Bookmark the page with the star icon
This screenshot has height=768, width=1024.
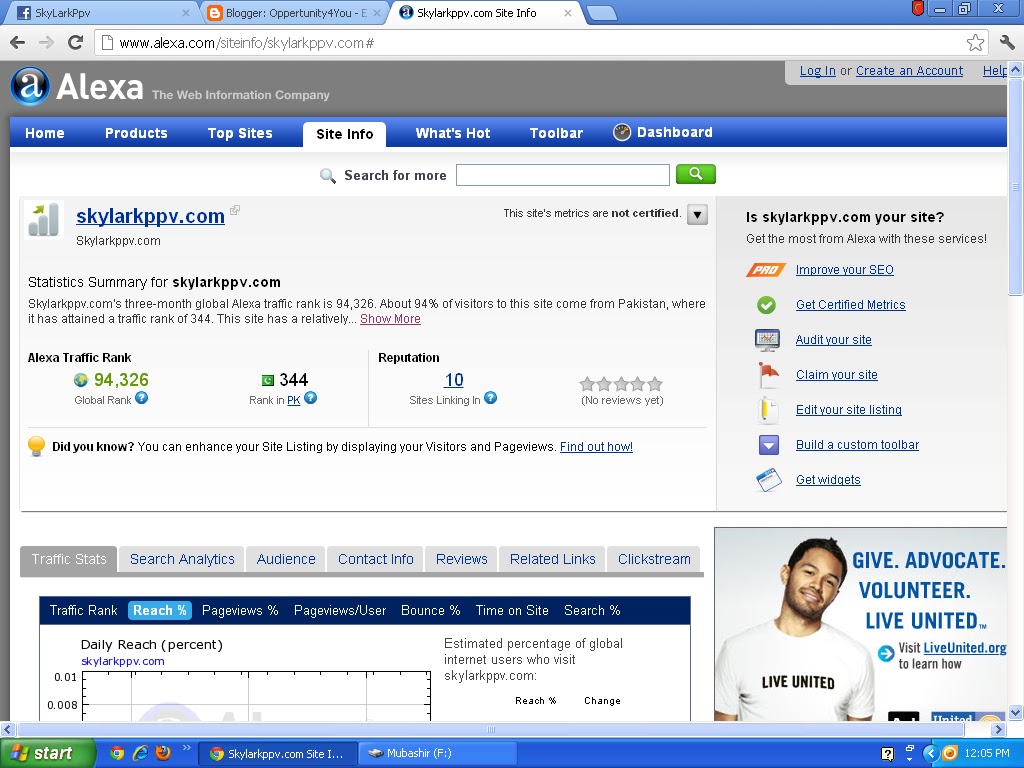[x=975, y=43]
